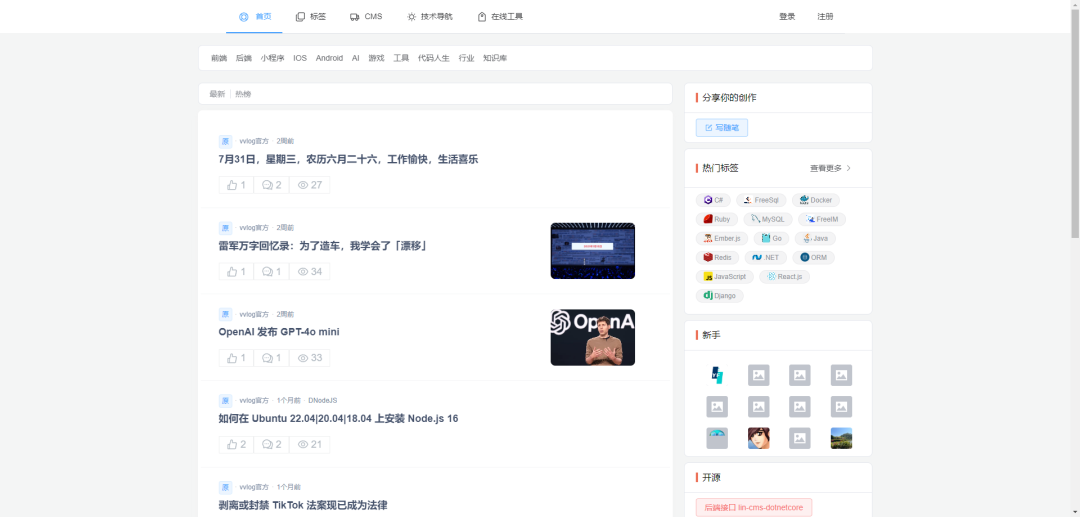Sort articles by 热榜 hot list
The width and height of the screenshot is (1080, 517).
point(243,94)
